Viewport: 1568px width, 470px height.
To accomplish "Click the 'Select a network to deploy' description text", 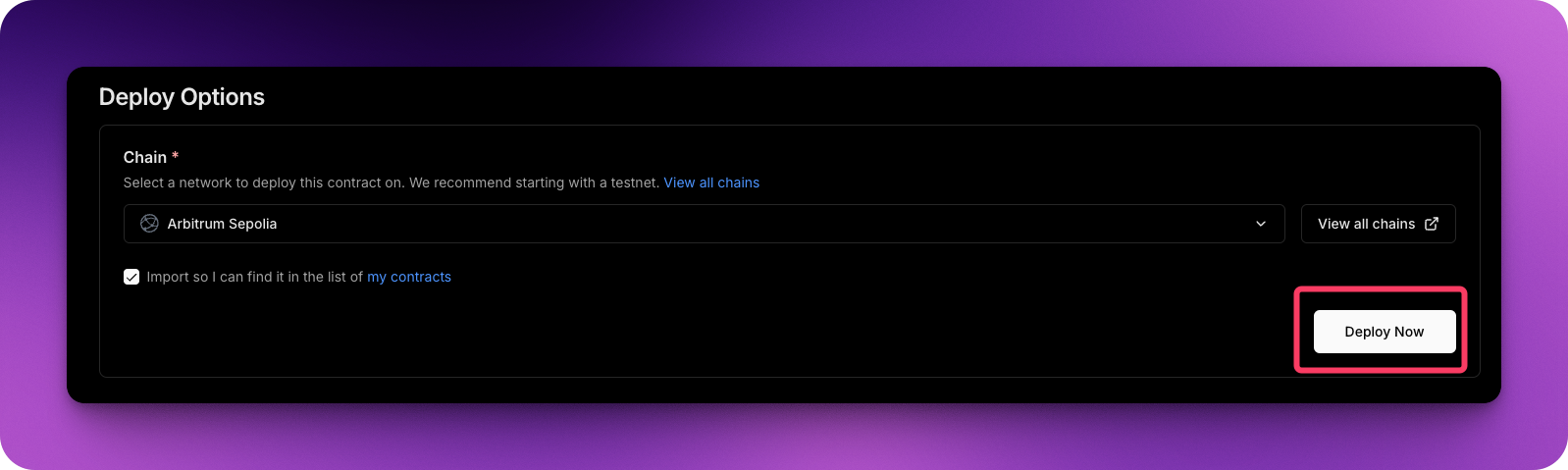I will [392, 183].
